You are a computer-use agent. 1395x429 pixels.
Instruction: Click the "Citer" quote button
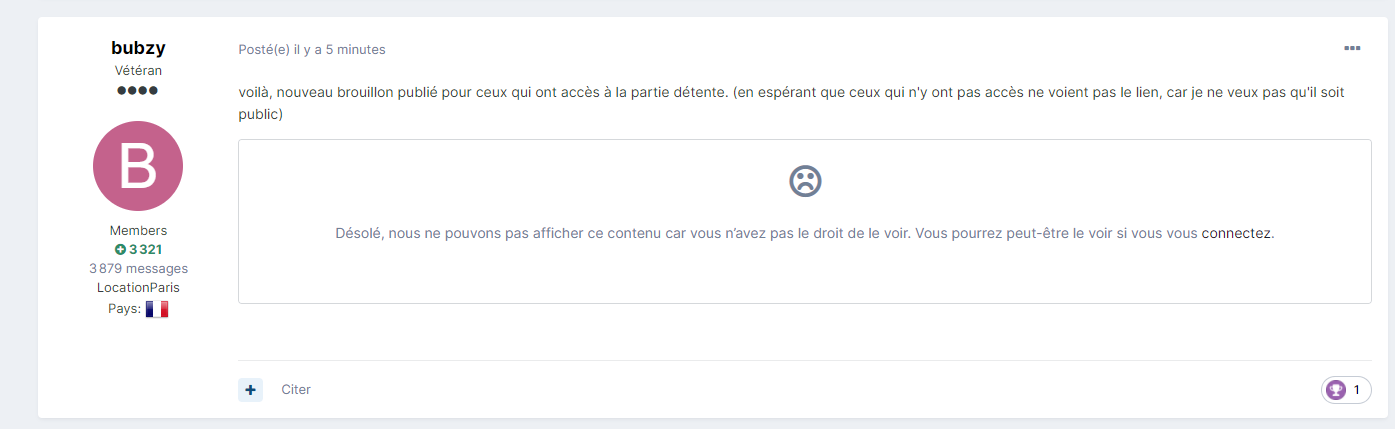click(x=296, y=389)
